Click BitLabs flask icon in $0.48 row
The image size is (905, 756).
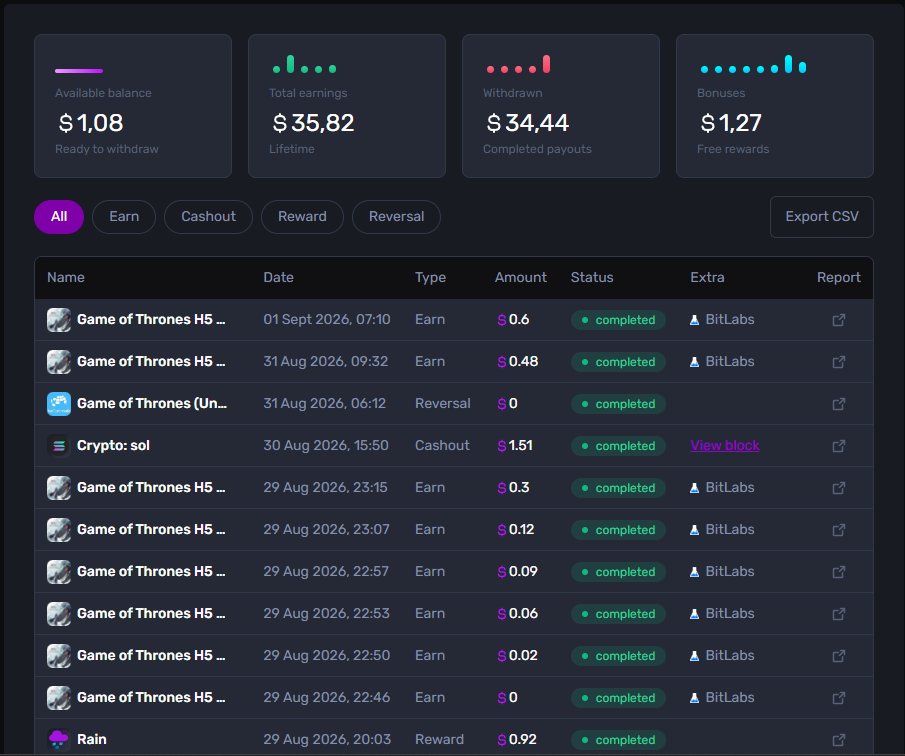(x=694, y=362)
